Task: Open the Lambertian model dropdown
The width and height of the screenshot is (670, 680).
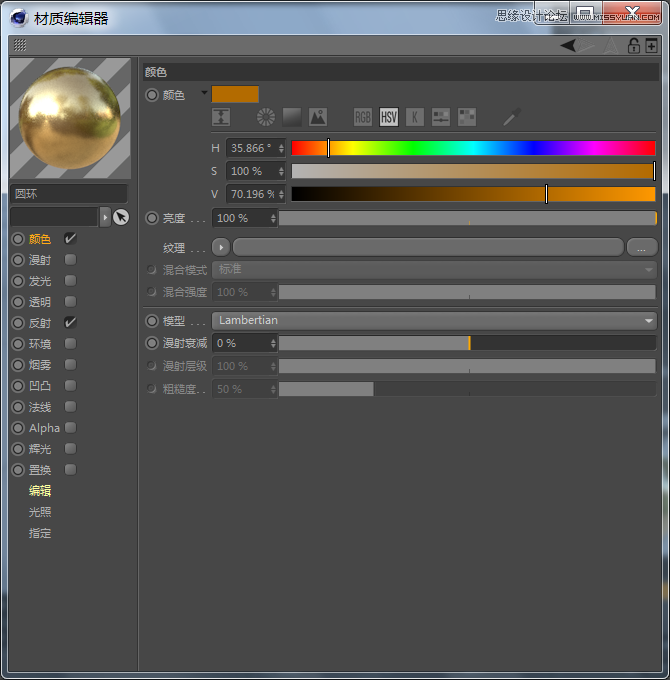Action: click(435, 321)
